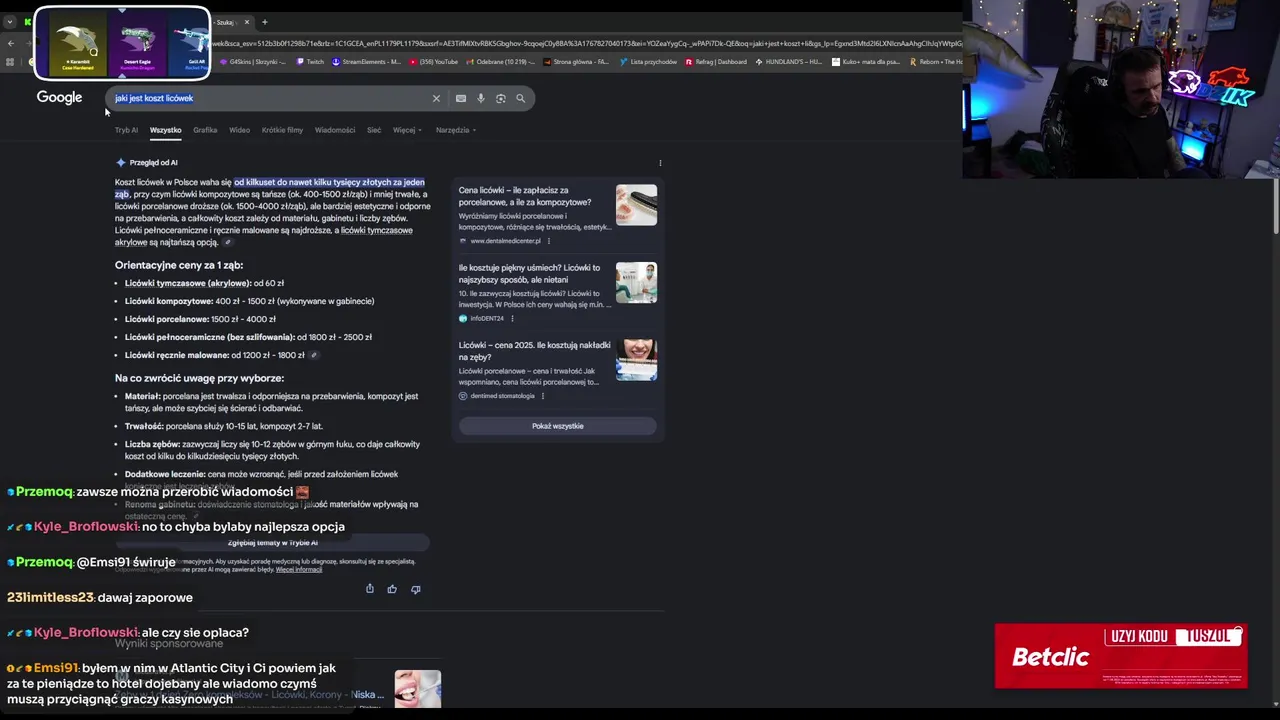Switch to Tryb AI tab
The image size is (1280, 720).
[126, 130]
